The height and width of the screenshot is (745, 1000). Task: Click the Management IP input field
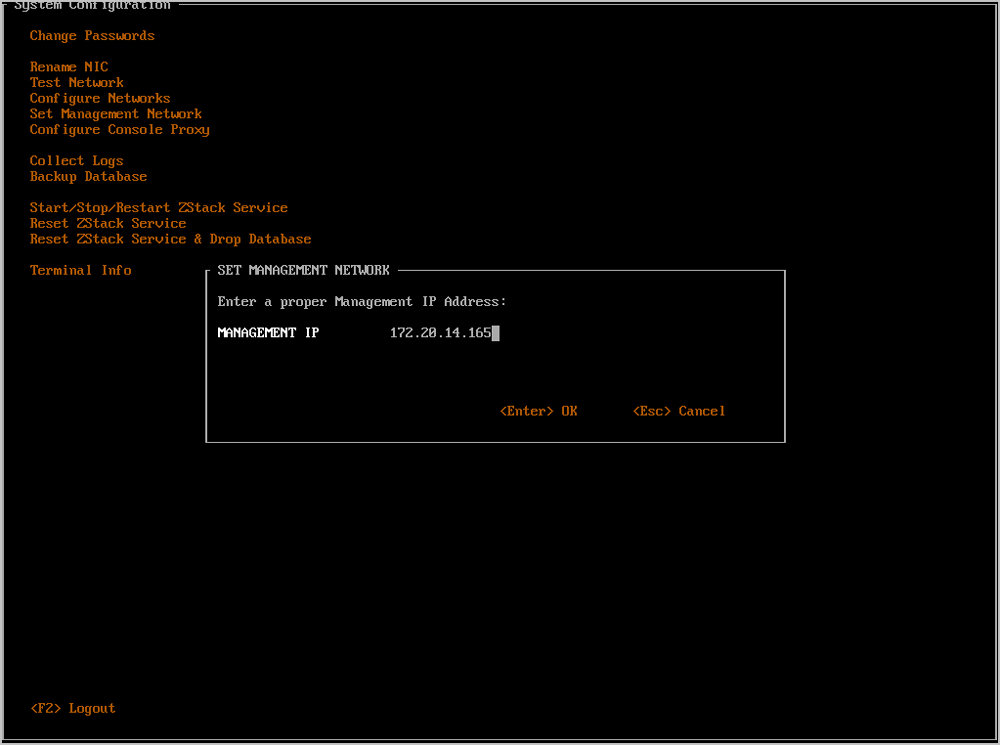[445, 332]
